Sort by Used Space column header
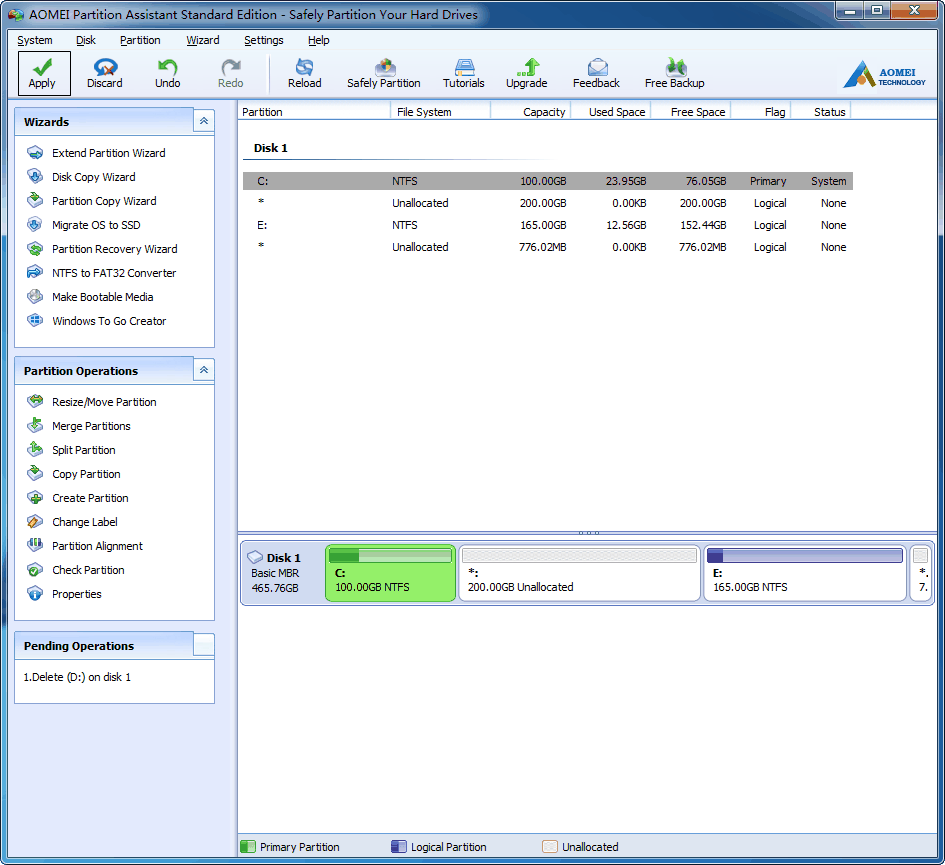Viewport: 945px width, 865px height. coord(611,112)
